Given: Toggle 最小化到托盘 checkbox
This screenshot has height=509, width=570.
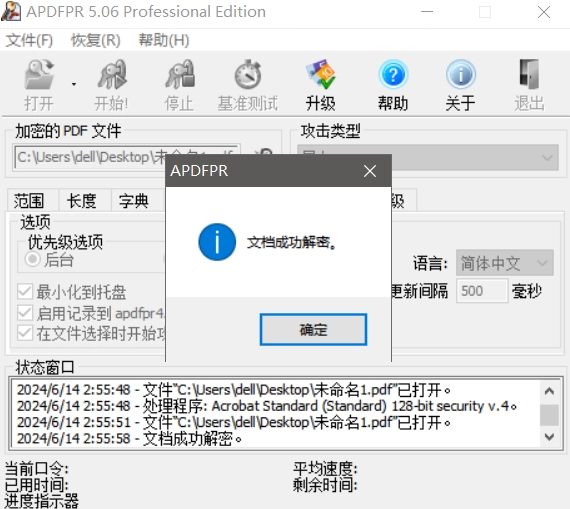Looking at the screenshot, I should [25, 292].
